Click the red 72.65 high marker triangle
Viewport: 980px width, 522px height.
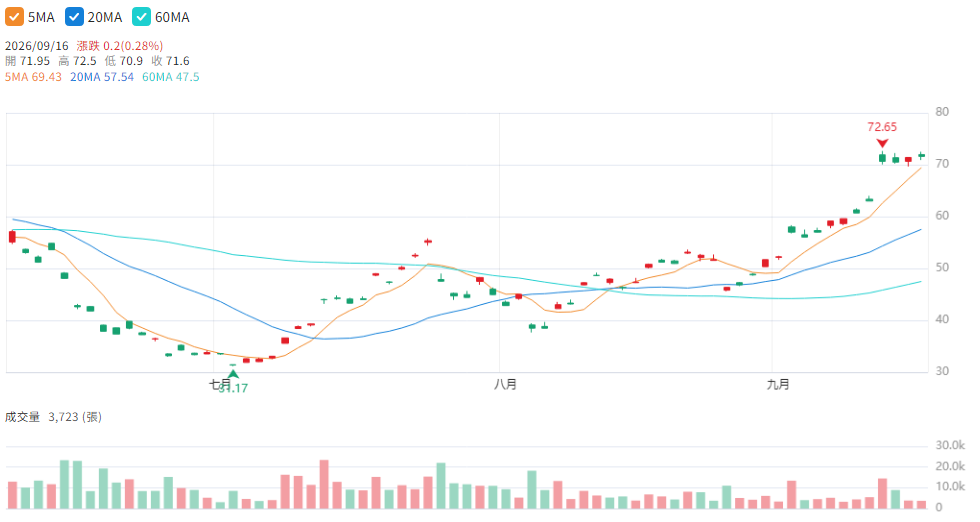coord(882,143)
